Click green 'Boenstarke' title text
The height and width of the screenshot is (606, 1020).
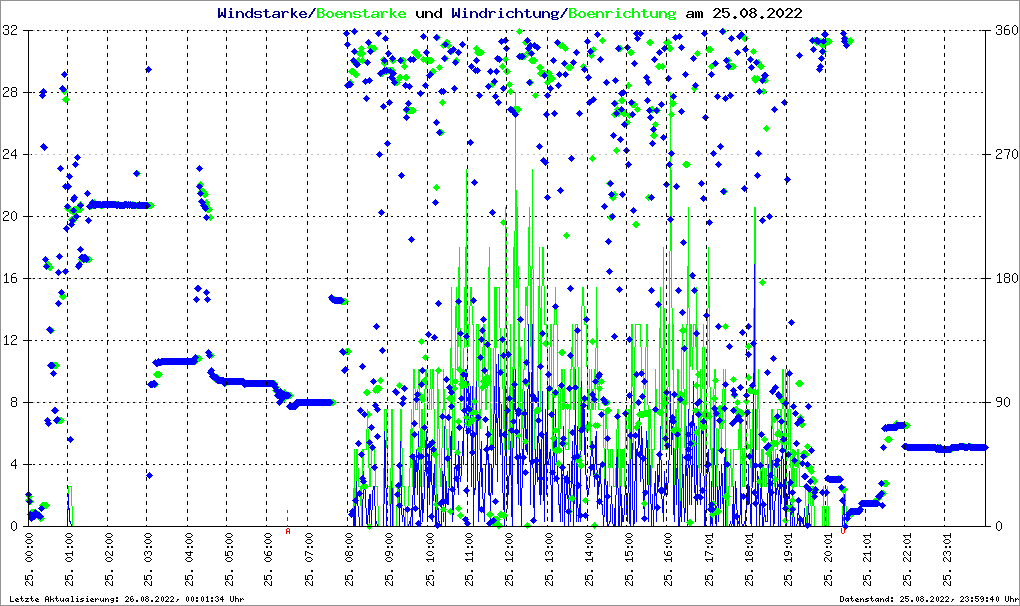coord(361,14)
